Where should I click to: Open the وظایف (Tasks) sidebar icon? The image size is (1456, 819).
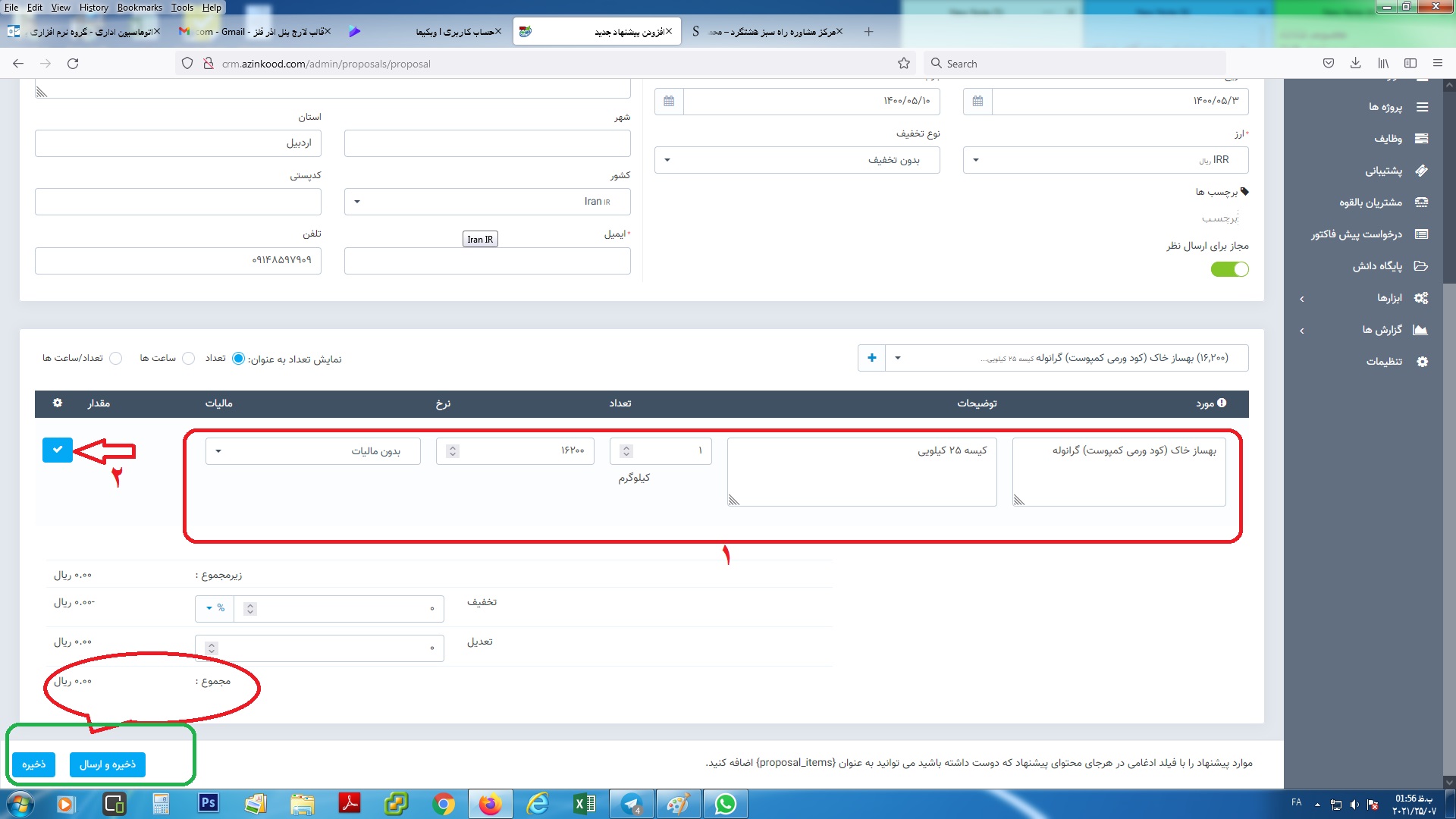1422,139
